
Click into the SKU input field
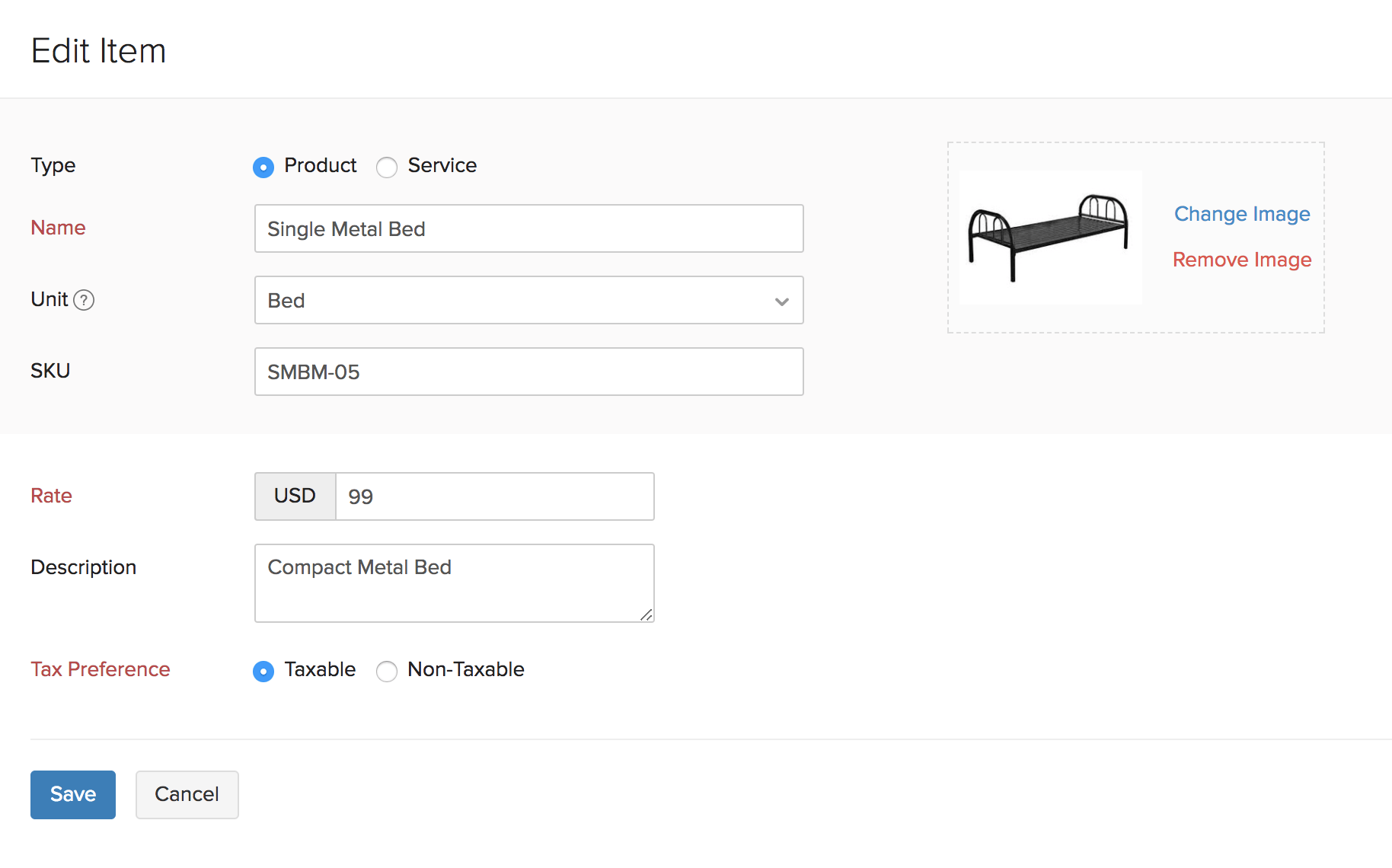[528, 372]
